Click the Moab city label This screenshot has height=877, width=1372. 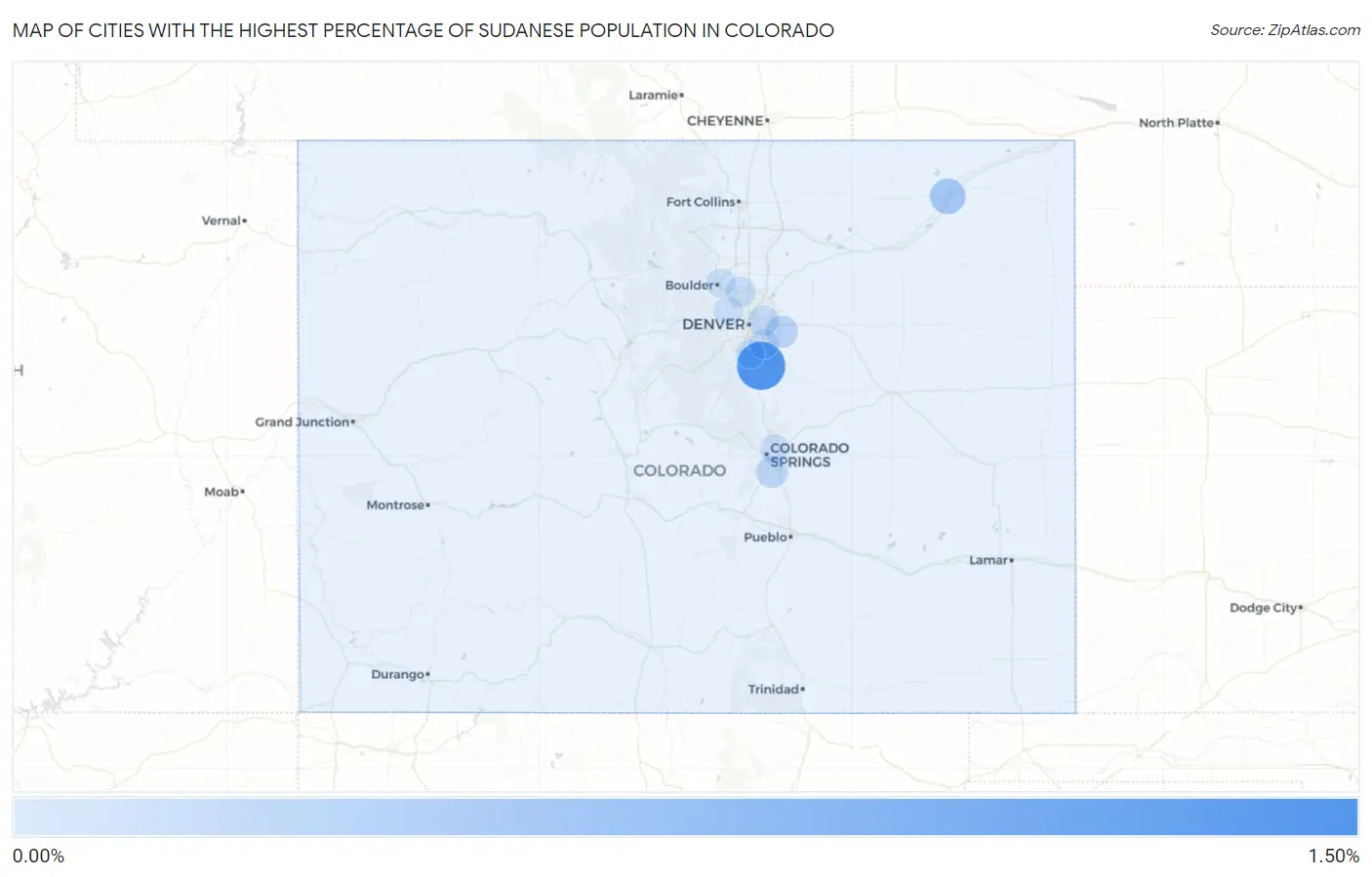click(x=222, y=492)
